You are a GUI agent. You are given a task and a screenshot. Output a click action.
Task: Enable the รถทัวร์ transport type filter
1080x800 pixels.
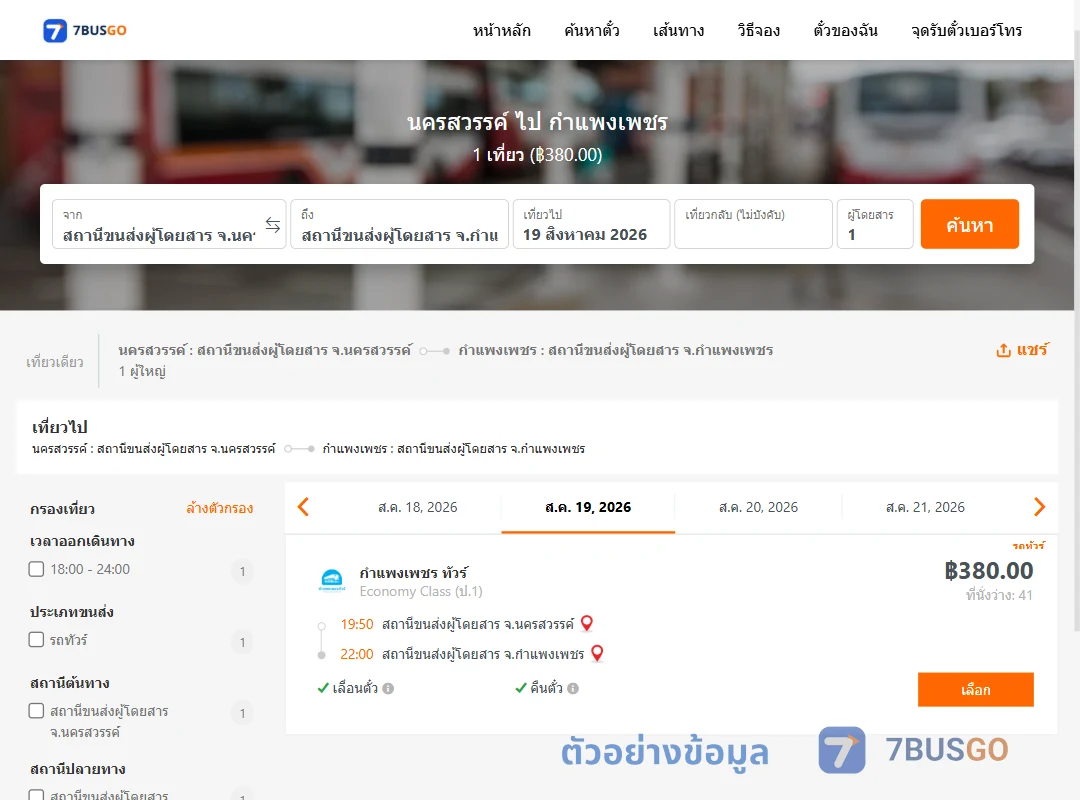[37, 639]
